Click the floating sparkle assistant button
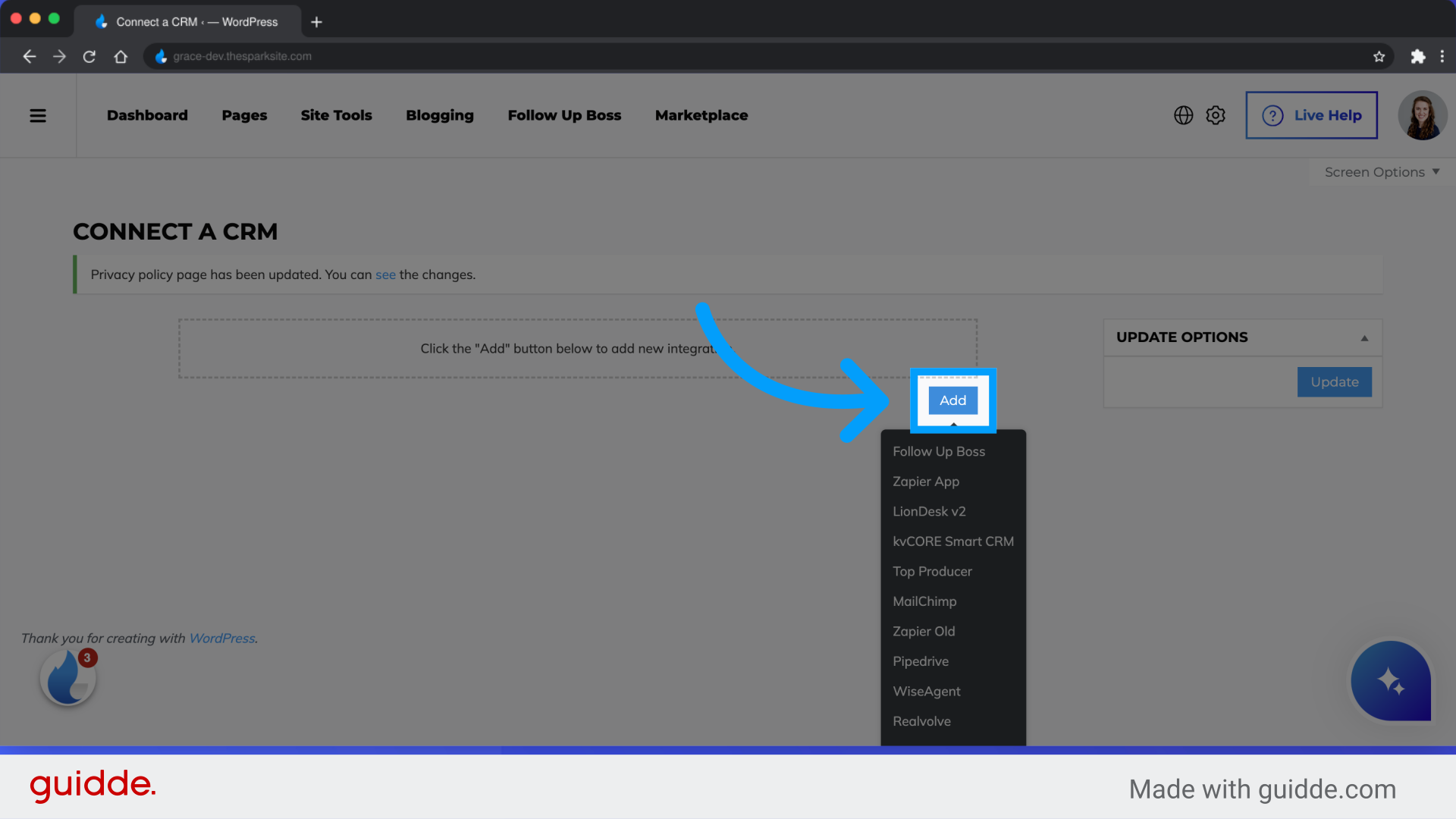The height and width of the screenshot is (819, 1456). (1390, 681)
